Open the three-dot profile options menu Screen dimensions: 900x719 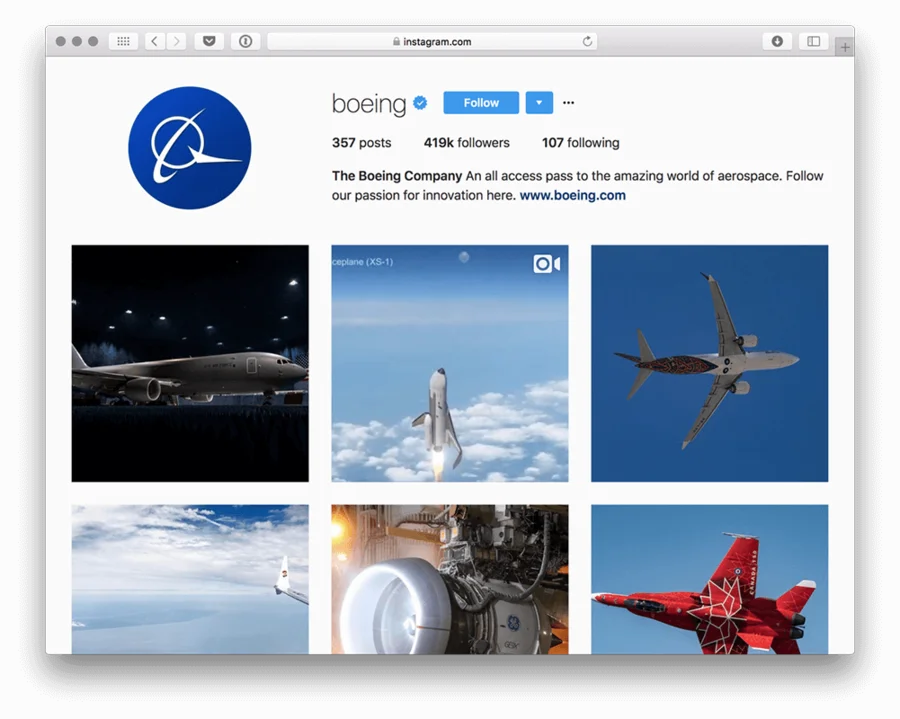pyautogui.click(x=569, y=103)
